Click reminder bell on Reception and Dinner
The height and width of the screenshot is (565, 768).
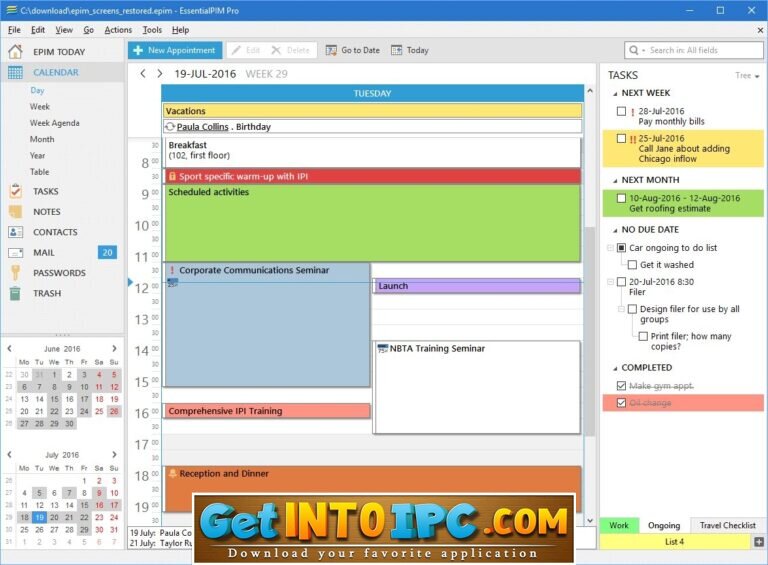click(172, 473)
